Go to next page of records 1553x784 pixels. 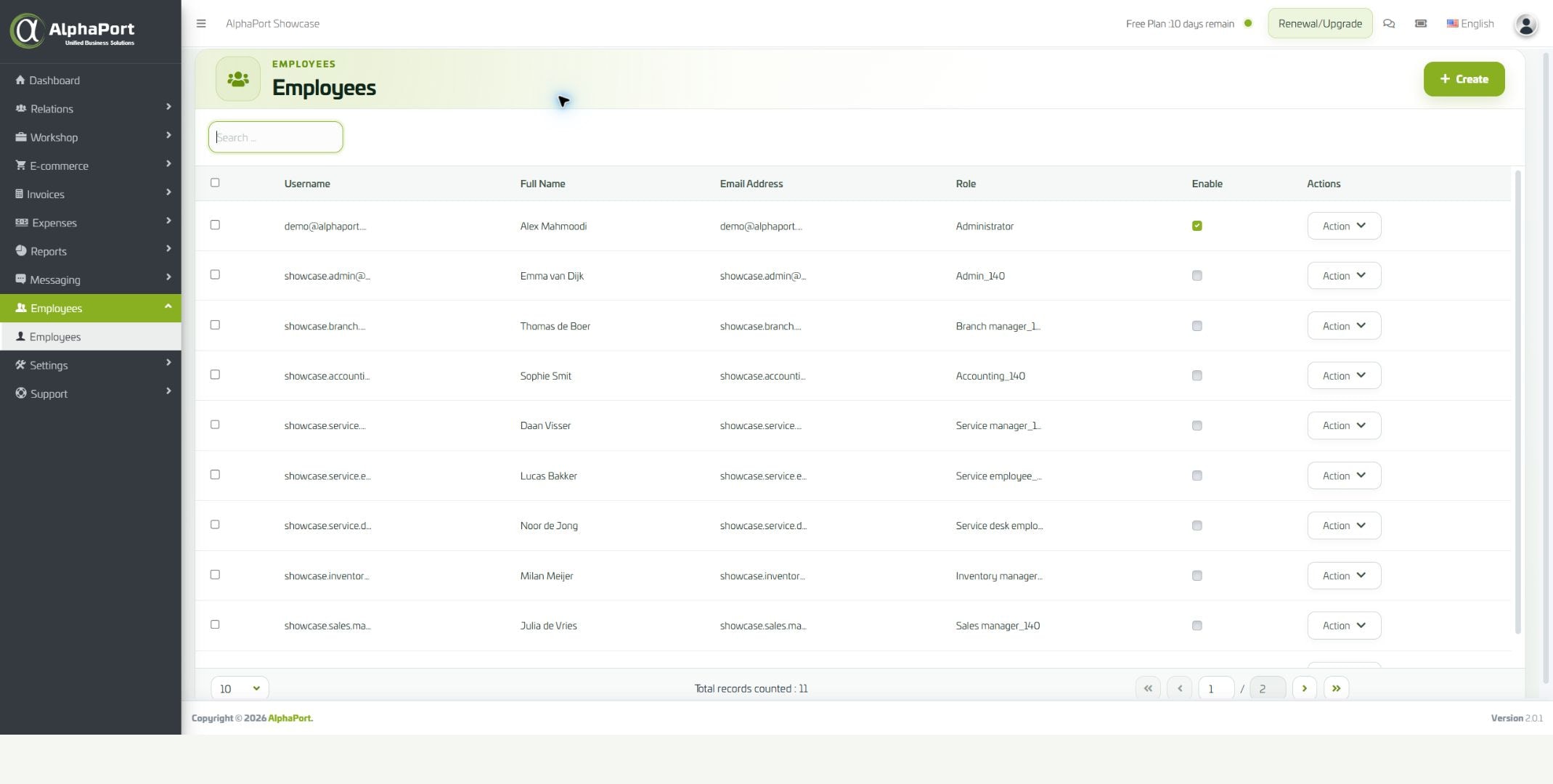coord(1305,688)
